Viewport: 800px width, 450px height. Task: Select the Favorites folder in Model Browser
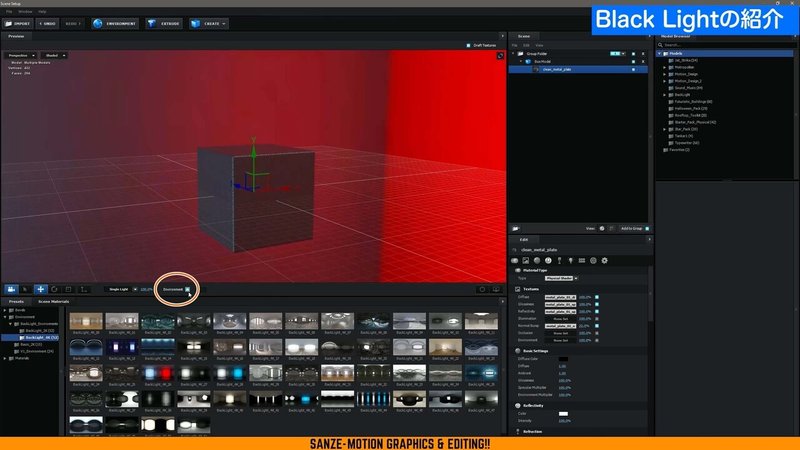click(x=679, y=150)
